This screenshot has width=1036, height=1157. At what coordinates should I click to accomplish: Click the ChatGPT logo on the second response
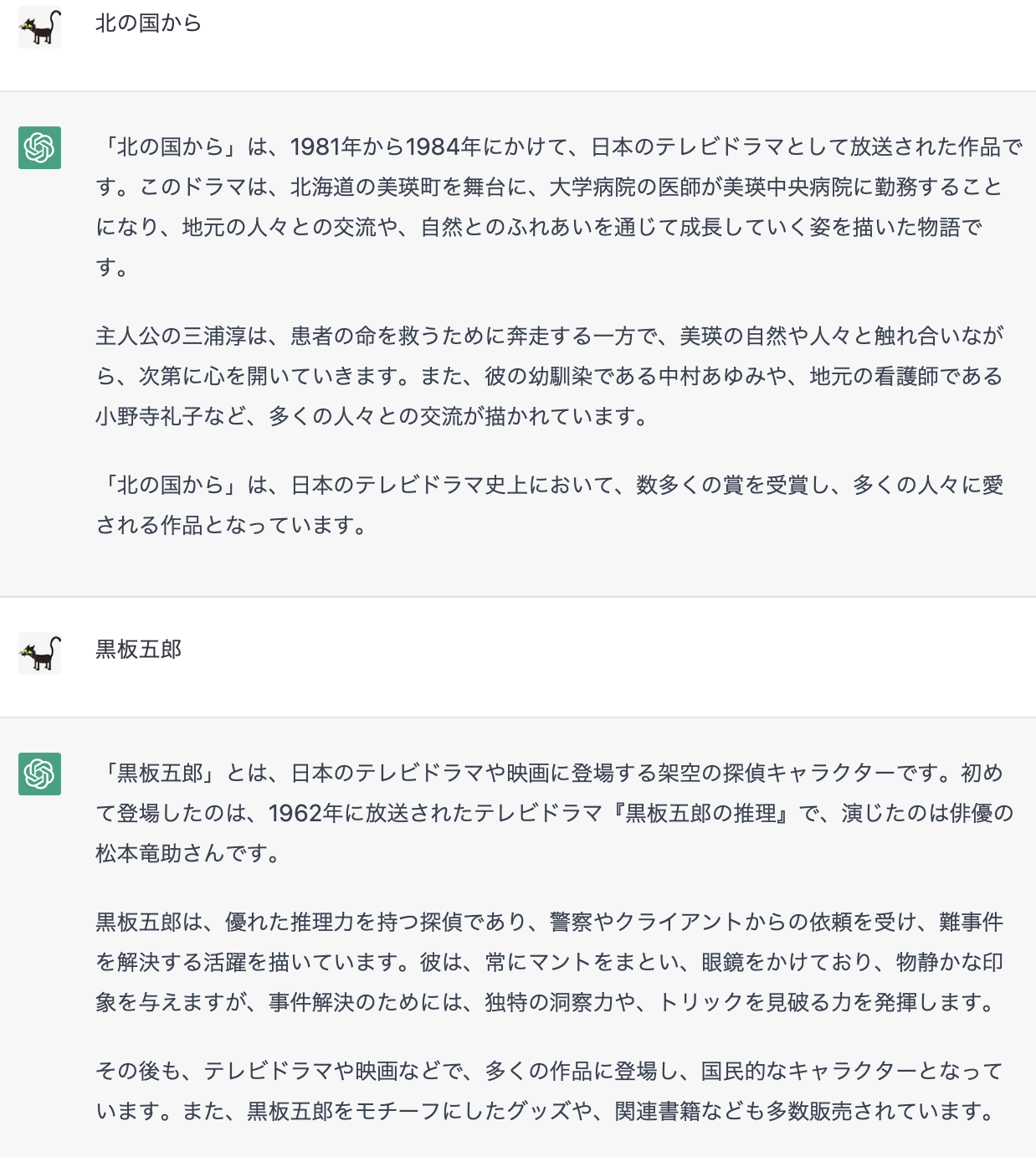40,774
